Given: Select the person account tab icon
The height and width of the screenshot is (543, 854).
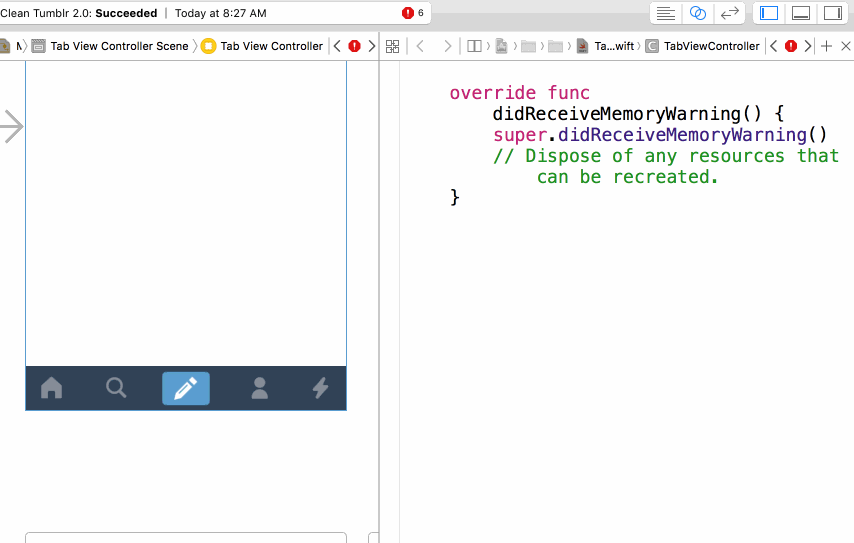Looking at the screenshot, I should tap(260, 388).
